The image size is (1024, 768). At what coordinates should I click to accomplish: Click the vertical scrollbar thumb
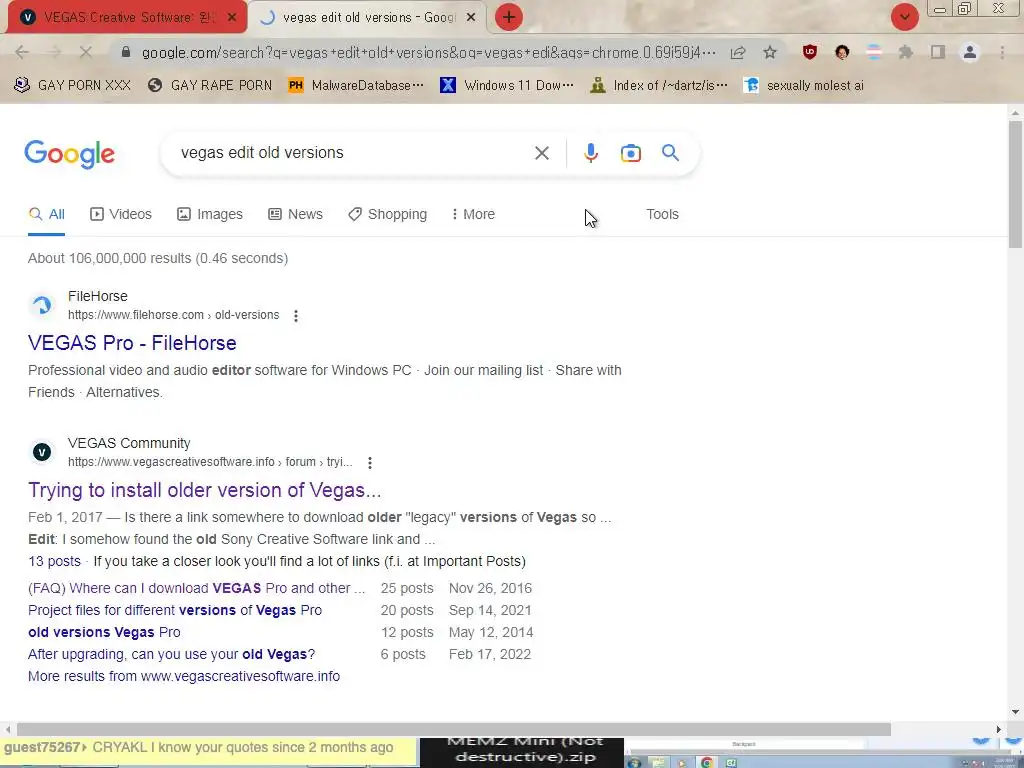coord(1016,184)
